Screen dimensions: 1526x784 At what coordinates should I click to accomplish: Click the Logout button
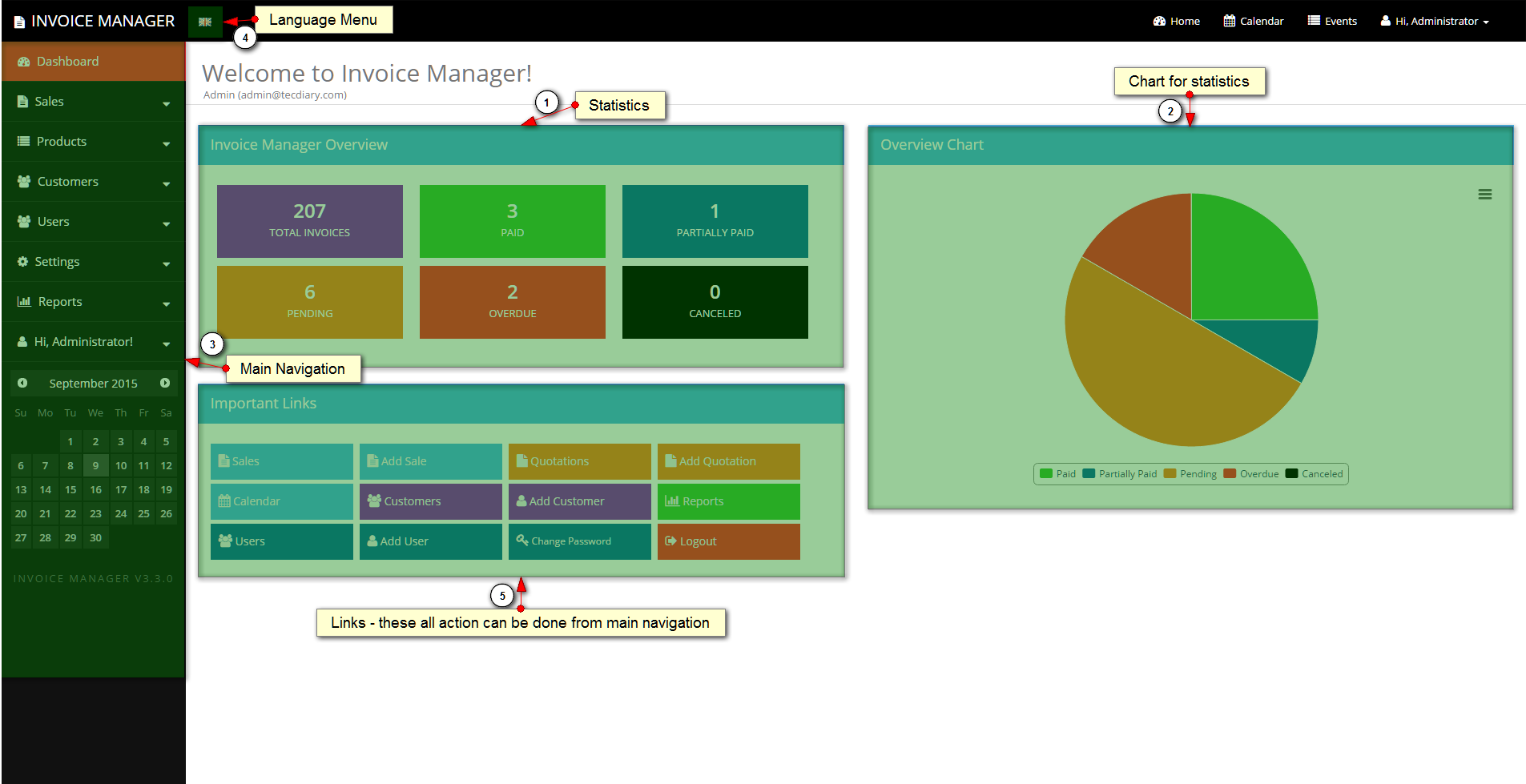(728, 541)
